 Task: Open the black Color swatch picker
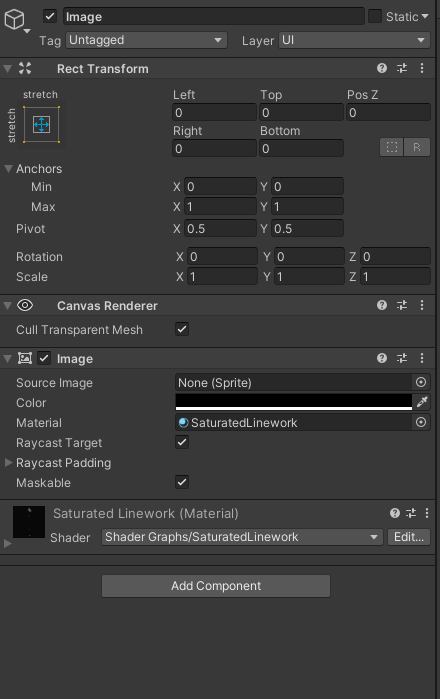(294, 402)
